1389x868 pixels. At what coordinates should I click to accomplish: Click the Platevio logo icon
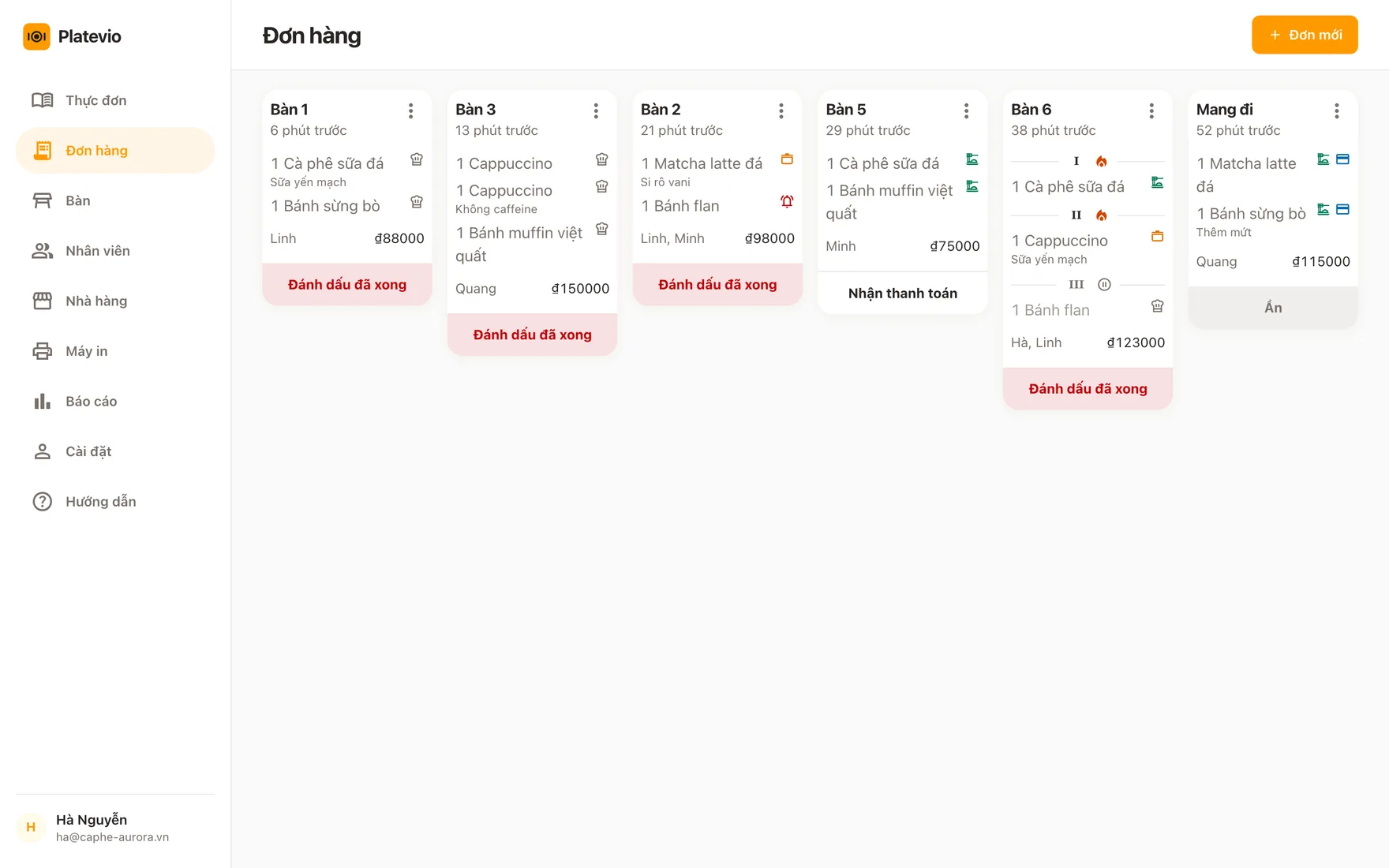(36, 36)
